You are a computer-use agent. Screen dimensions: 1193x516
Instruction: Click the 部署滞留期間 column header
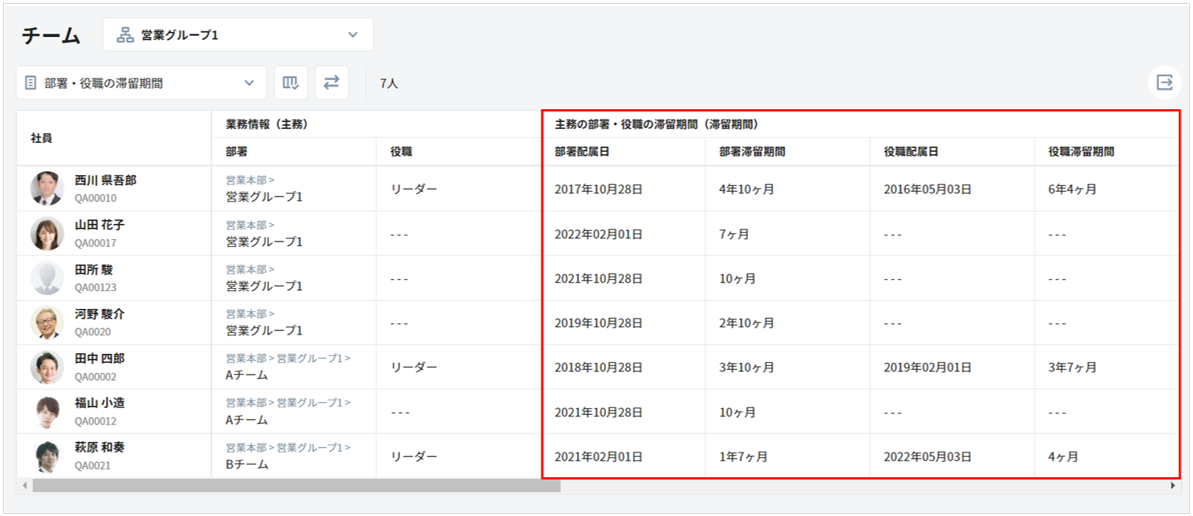coord(752,152)
